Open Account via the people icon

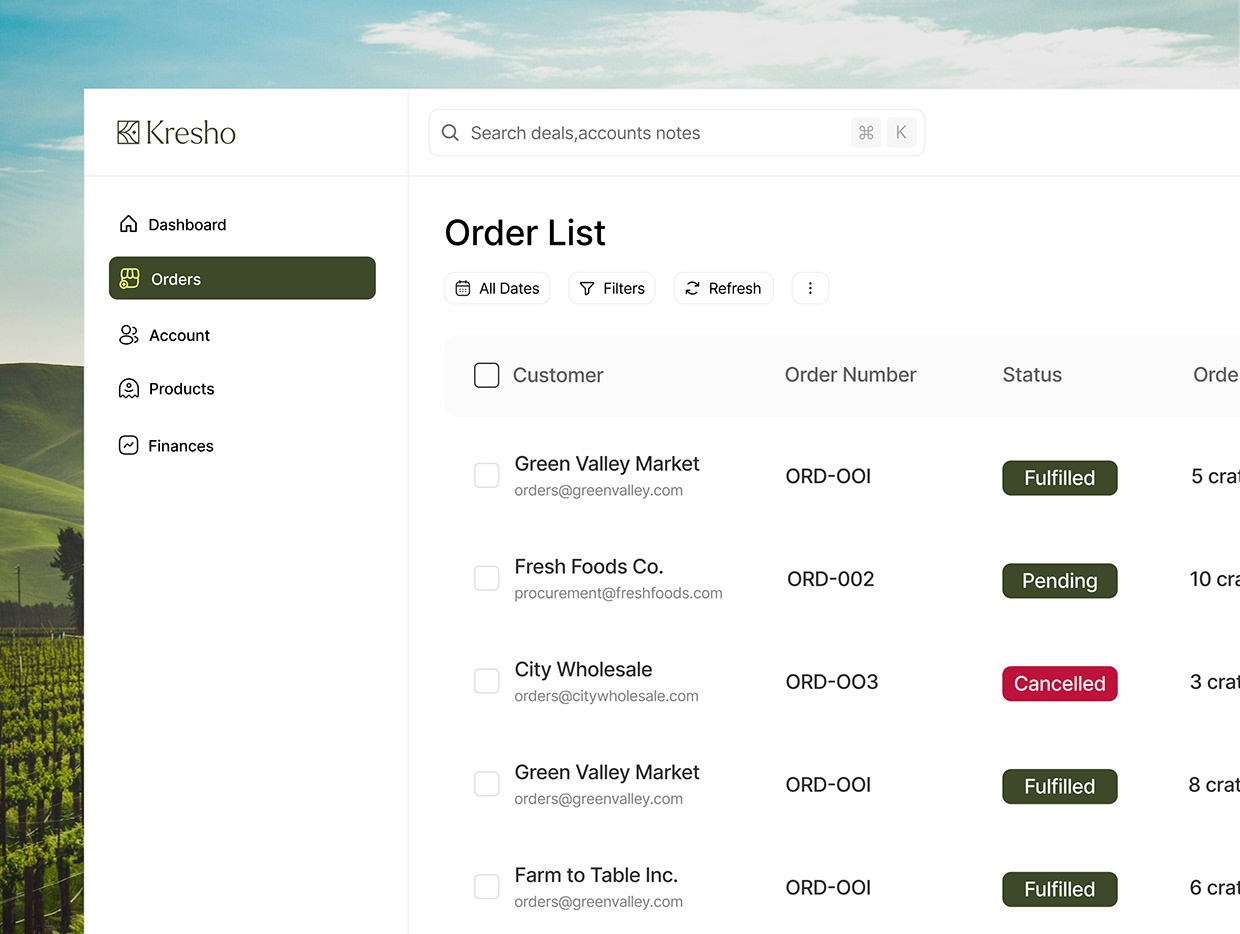(129, 334)
